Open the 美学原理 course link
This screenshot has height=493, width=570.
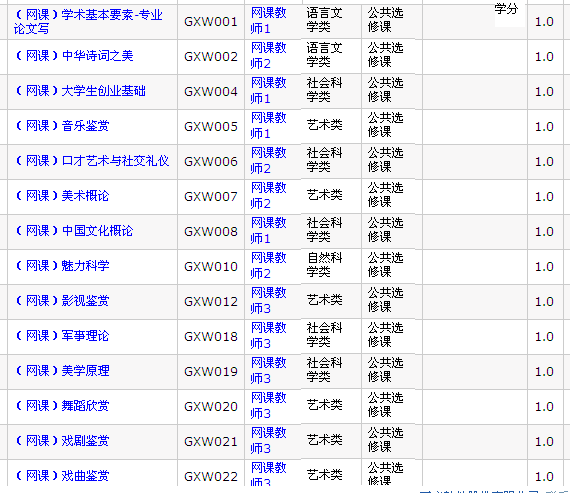point(62,371)
